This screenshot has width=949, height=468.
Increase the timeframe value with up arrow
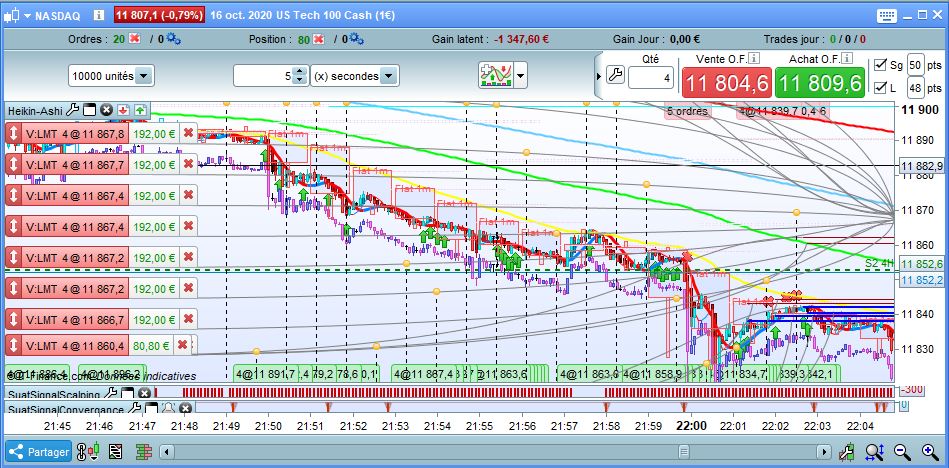click(x=300, y=71)
